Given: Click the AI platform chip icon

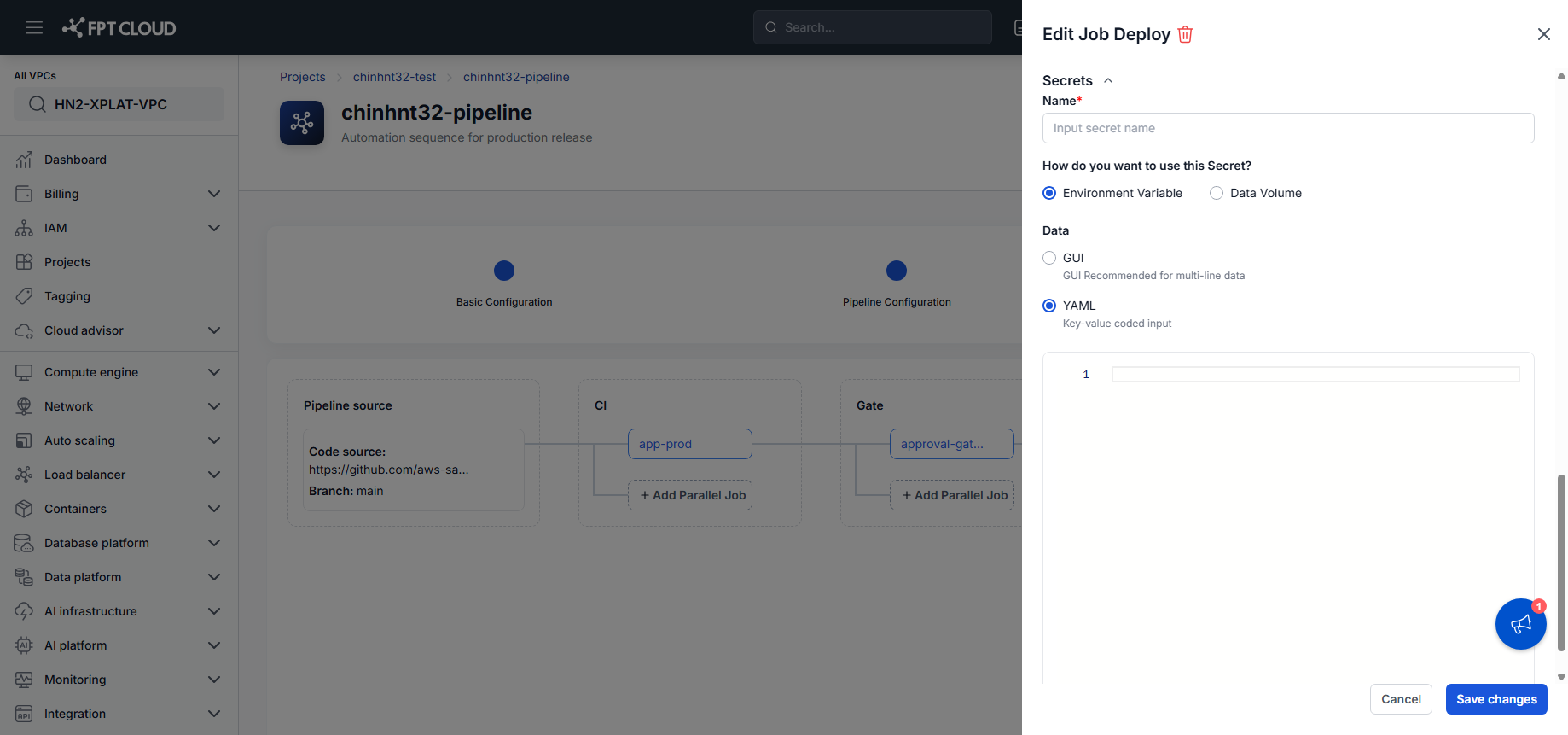Looking at the screenshot, I should click(x=24, y=645).
